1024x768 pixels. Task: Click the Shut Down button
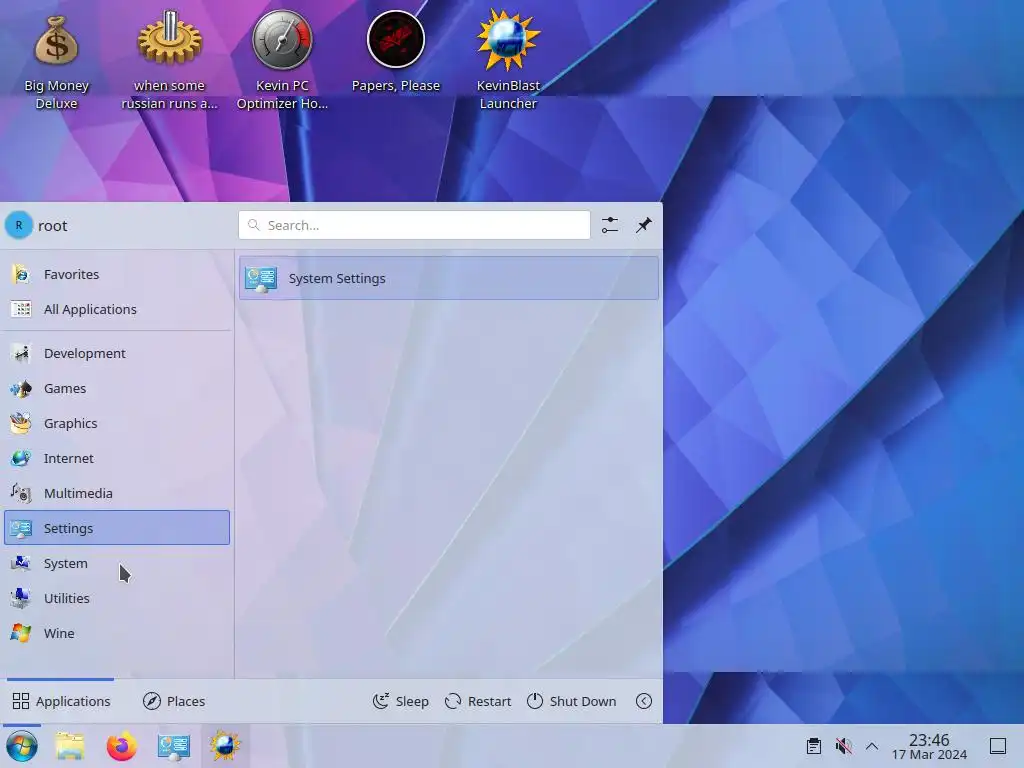pyautogui.click(x=571, y=701)
